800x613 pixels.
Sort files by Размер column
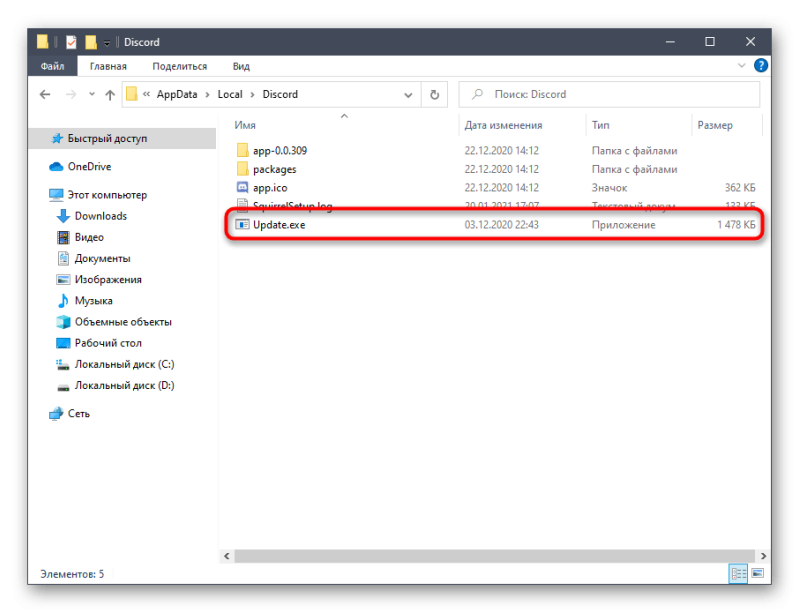tap(715, 125)
